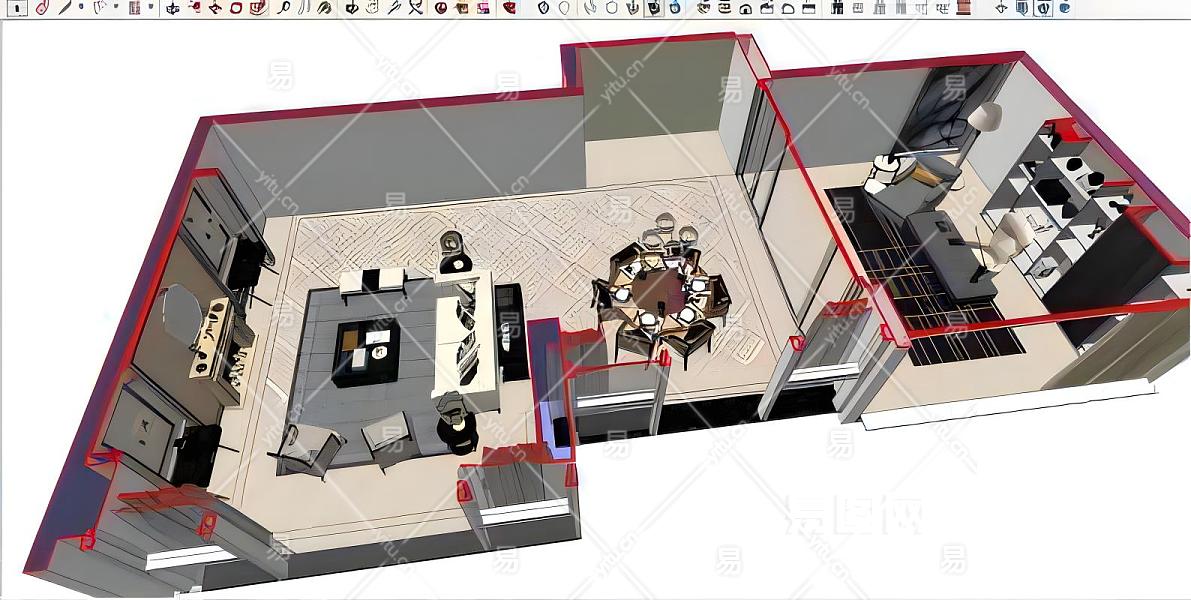Screen dimensions: 1191x600
Task: Switch to Iso view
Action: click(703, 8)
